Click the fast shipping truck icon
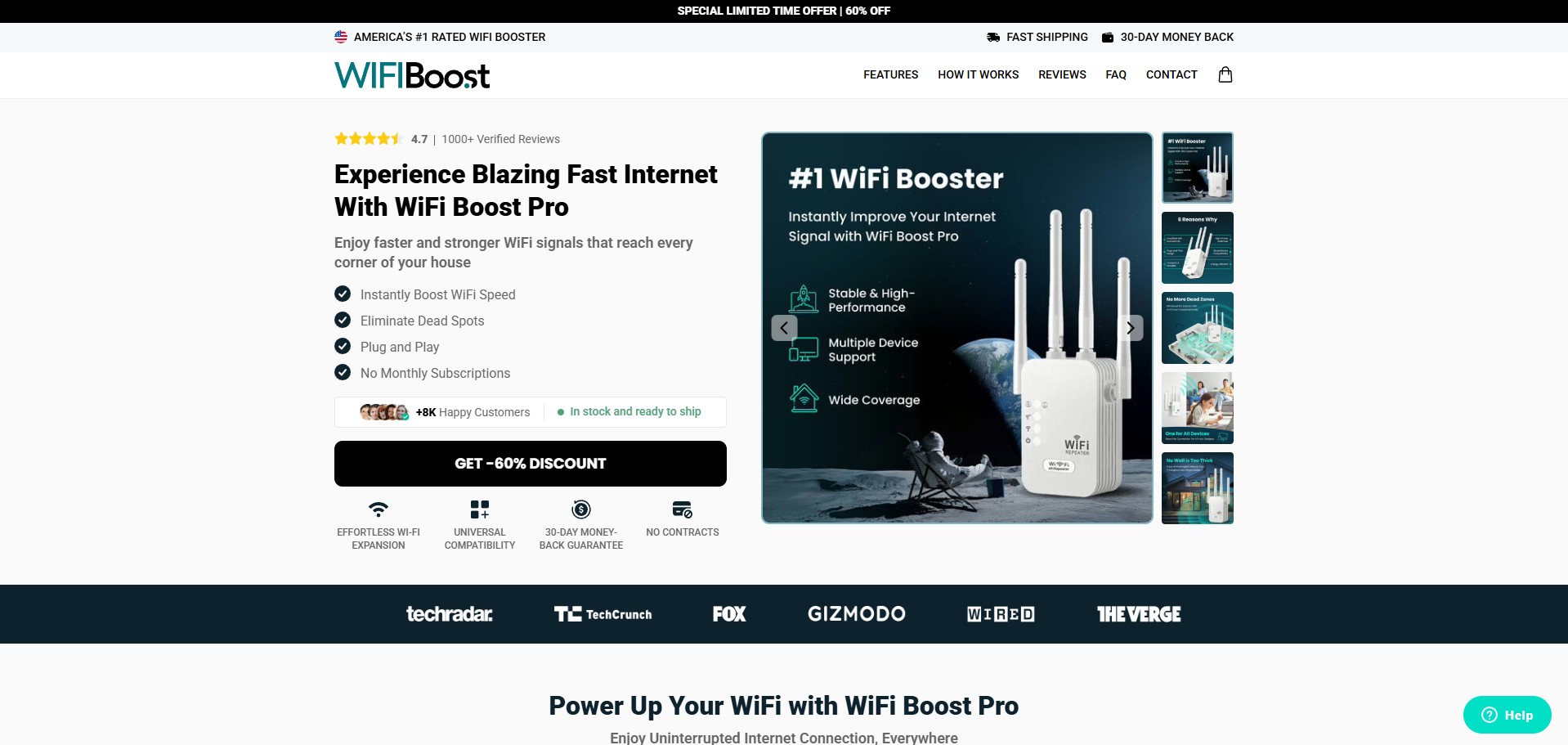This screenshot has width=1568, height=745. pyautogui.click(x=993, y=37)
